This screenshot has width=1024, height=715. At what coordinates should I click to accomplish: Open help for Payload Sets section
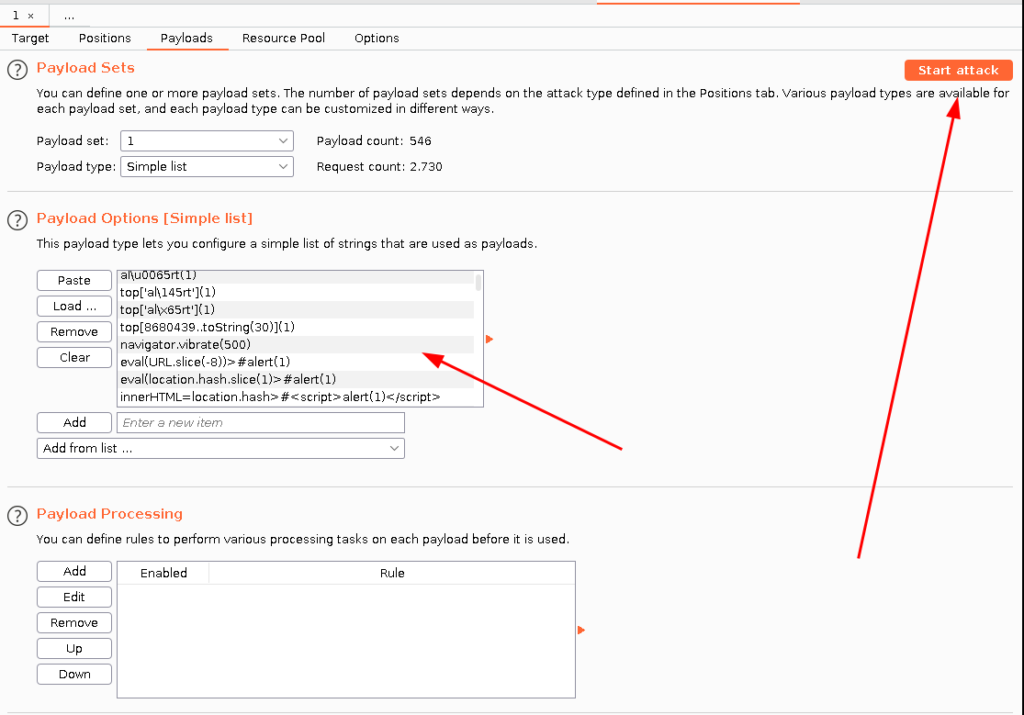pos(17,69)
